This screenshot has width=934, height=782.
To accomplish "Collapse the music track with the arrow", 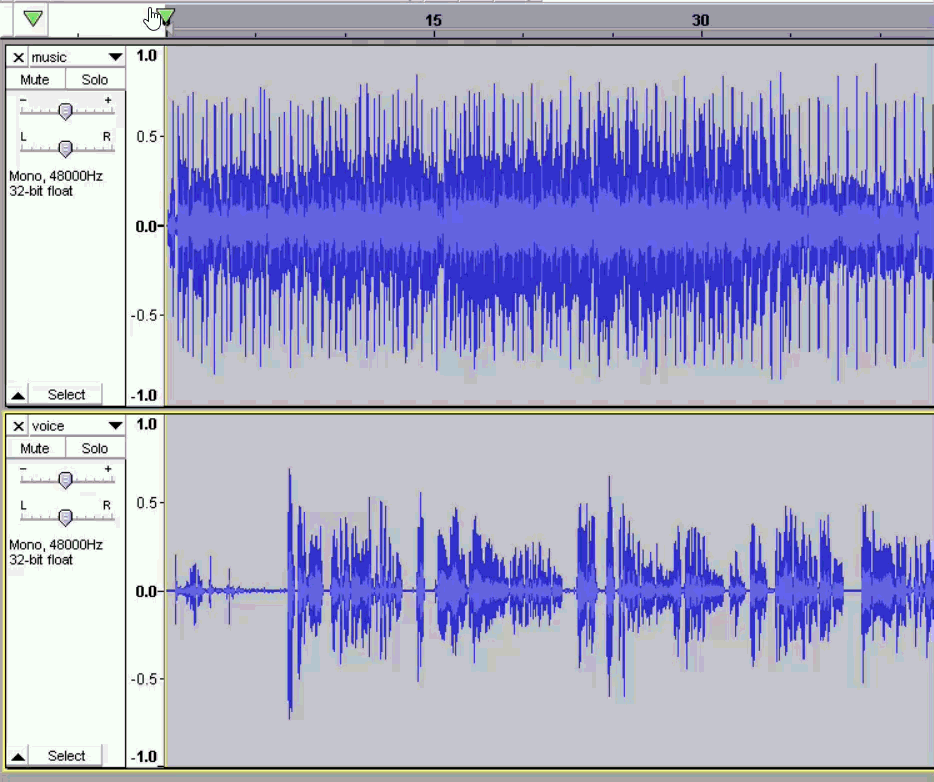I will [x=18, y=395].
